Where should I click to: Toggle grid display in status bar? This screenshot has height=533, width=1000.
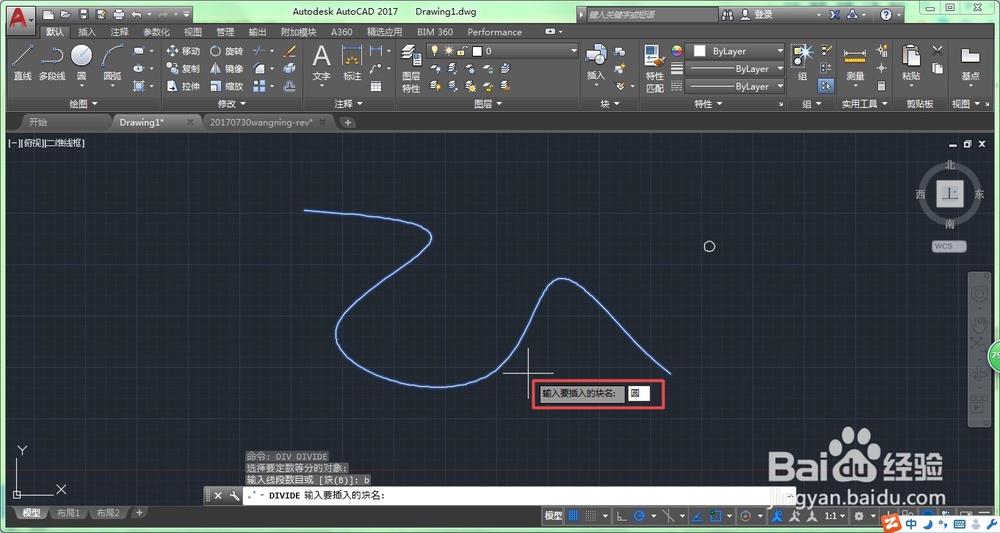point(573,516)
